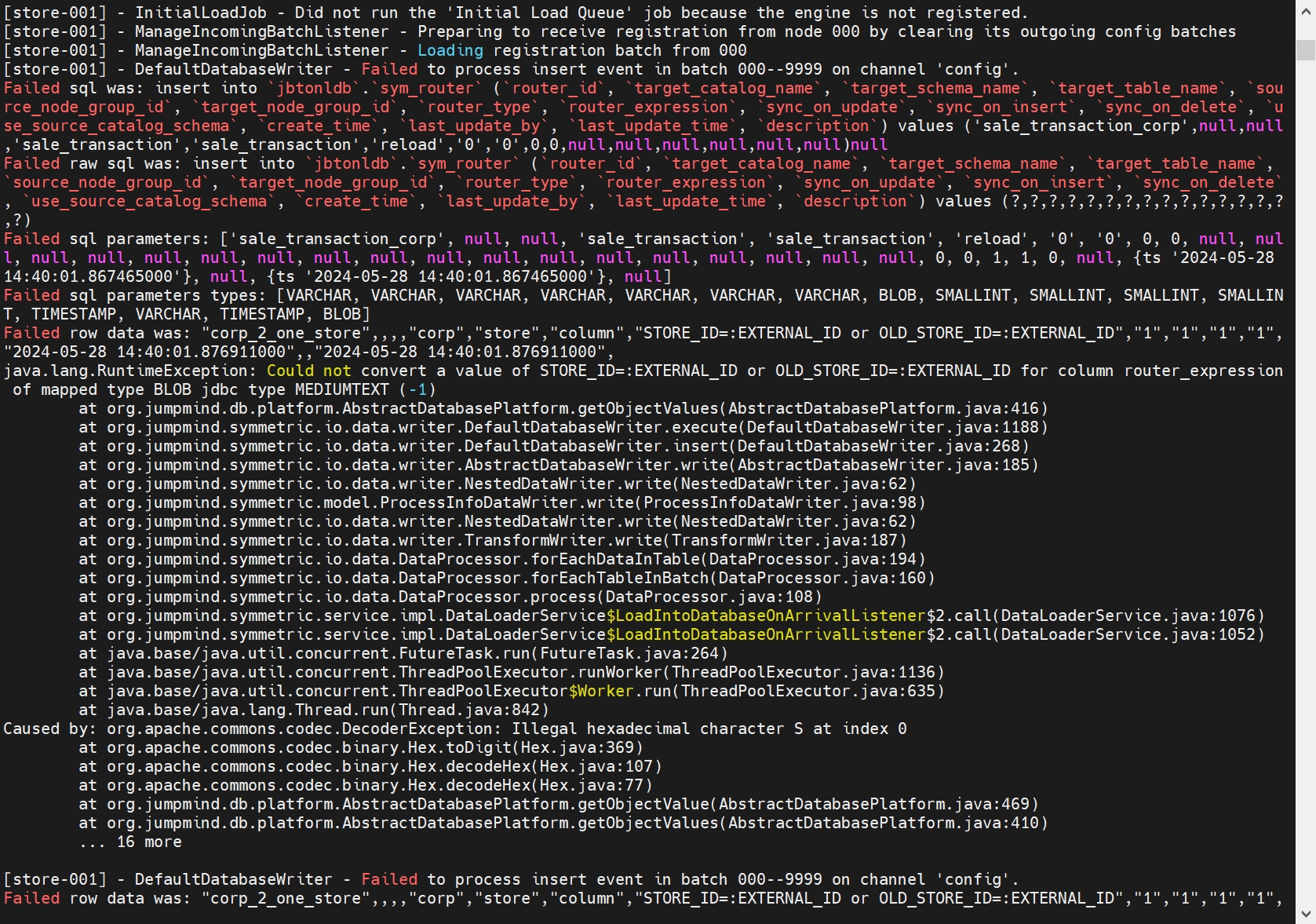The height and width of the screenshot is (924, 1316).
Task: Click the empty scrollbar track below the thumb
Action: pyautogui.click(x=1305, y=471)
